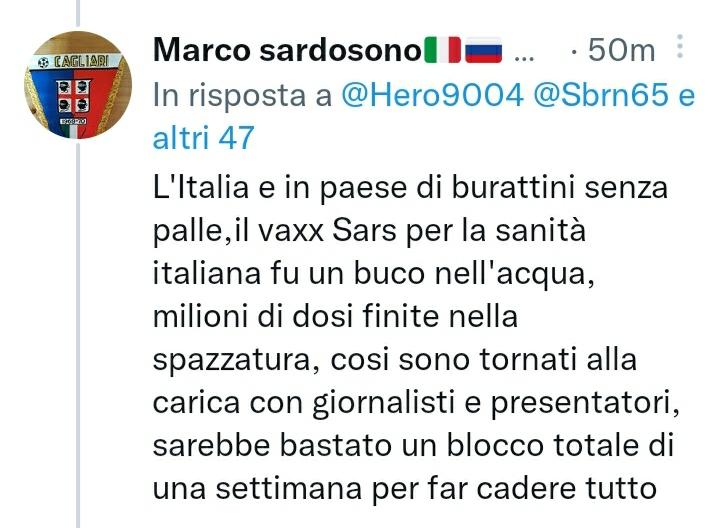Image resolution: width=720 pixels, height=528 pixels.
Task: Click the text line 'sarebbe bastato un blocco totale di'
Action: pyautogui.click(x=413, y=445)
